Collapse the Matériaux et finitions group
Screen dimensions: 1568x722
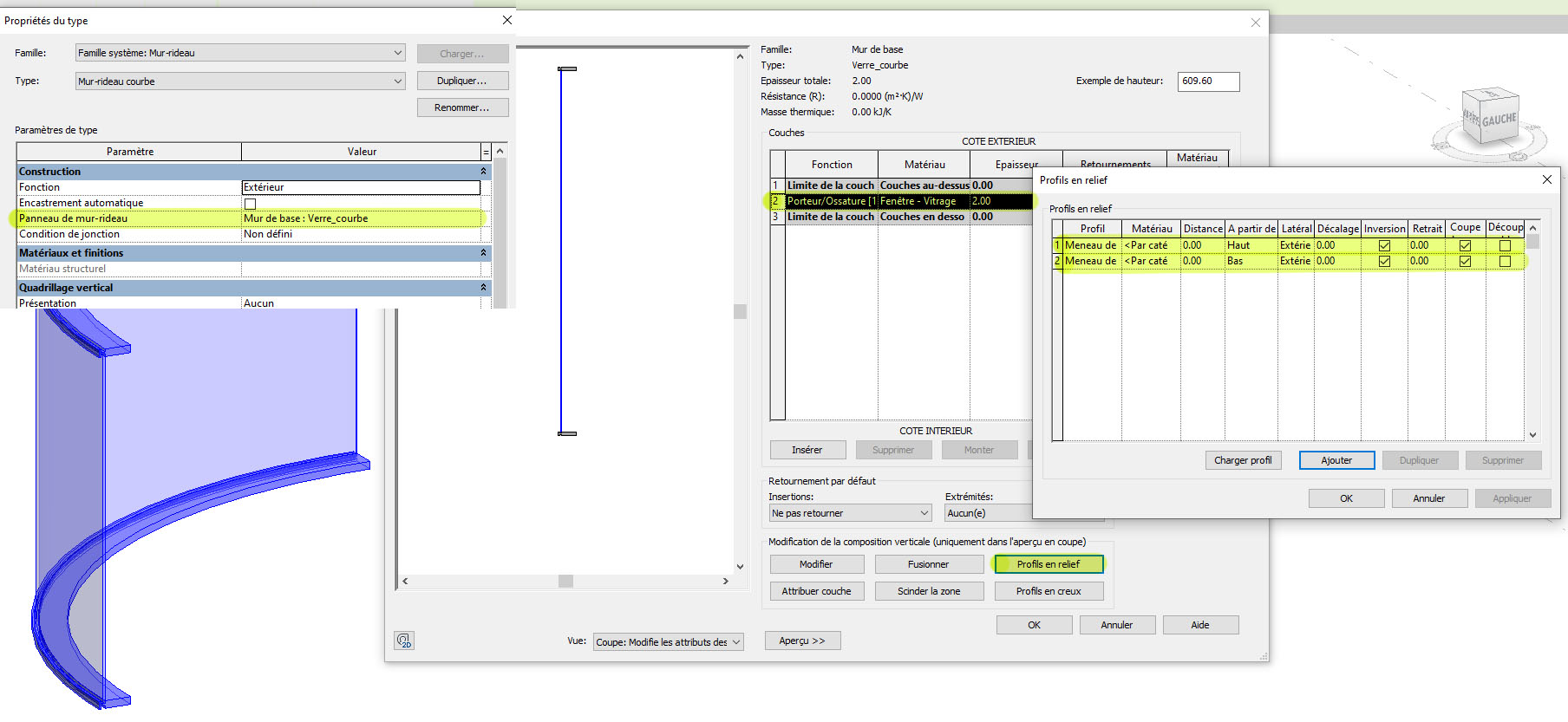pos(483,253)
